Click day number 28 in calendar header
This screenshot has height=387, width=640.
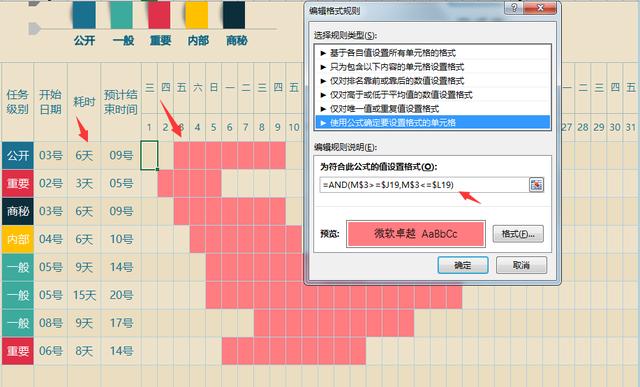click(583, 127)
